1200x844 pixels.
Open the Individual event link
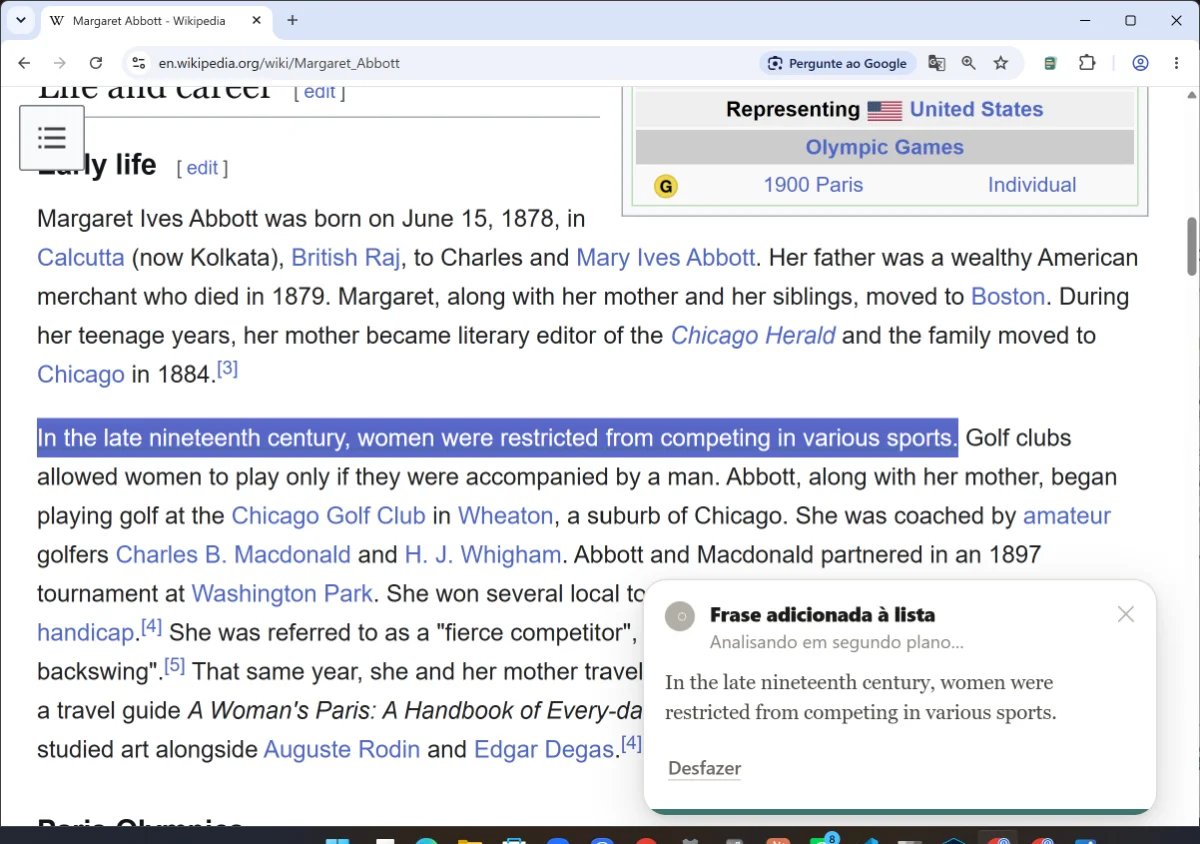[x=1032, y=185]
